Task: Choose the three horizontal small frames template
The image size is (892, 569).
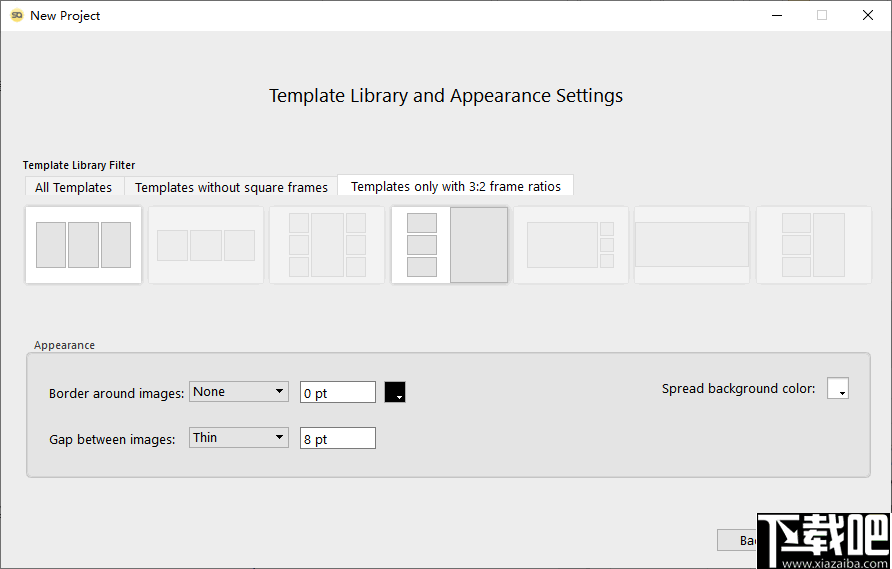Action: pyautogui.click(x=206, y=245)
